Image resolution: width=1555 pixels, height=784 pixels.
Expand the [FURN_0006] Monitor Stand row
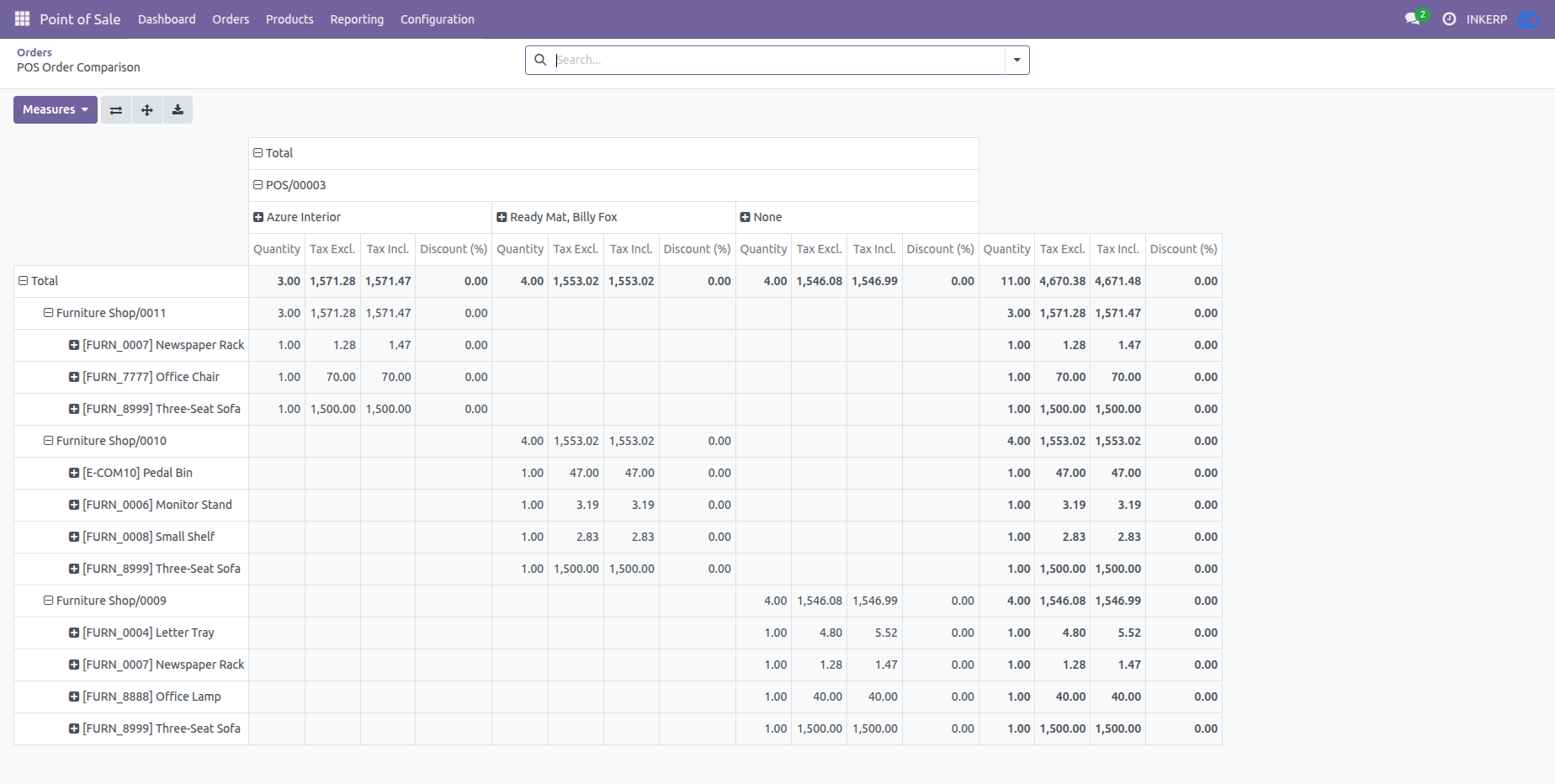coord(131,505)
